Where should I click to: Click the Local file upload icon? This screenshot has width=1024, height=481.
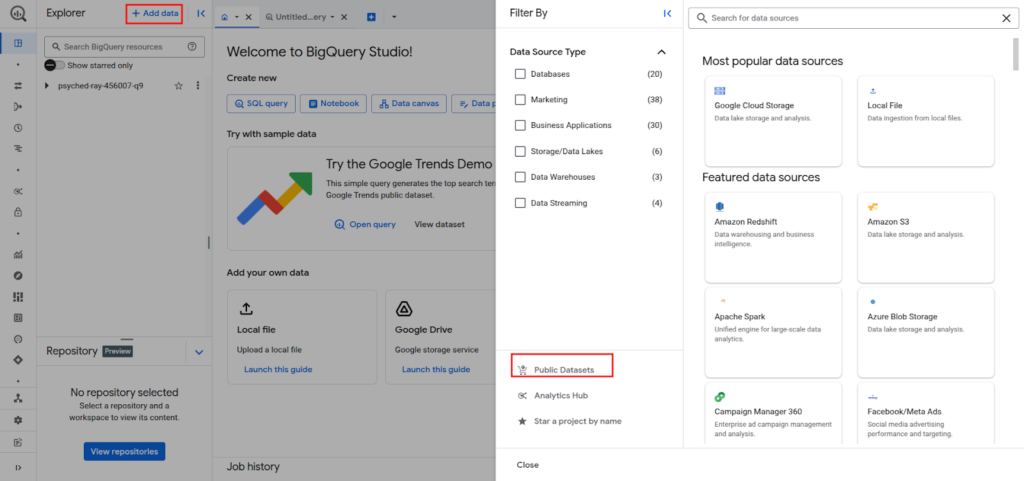pos(247,309)
